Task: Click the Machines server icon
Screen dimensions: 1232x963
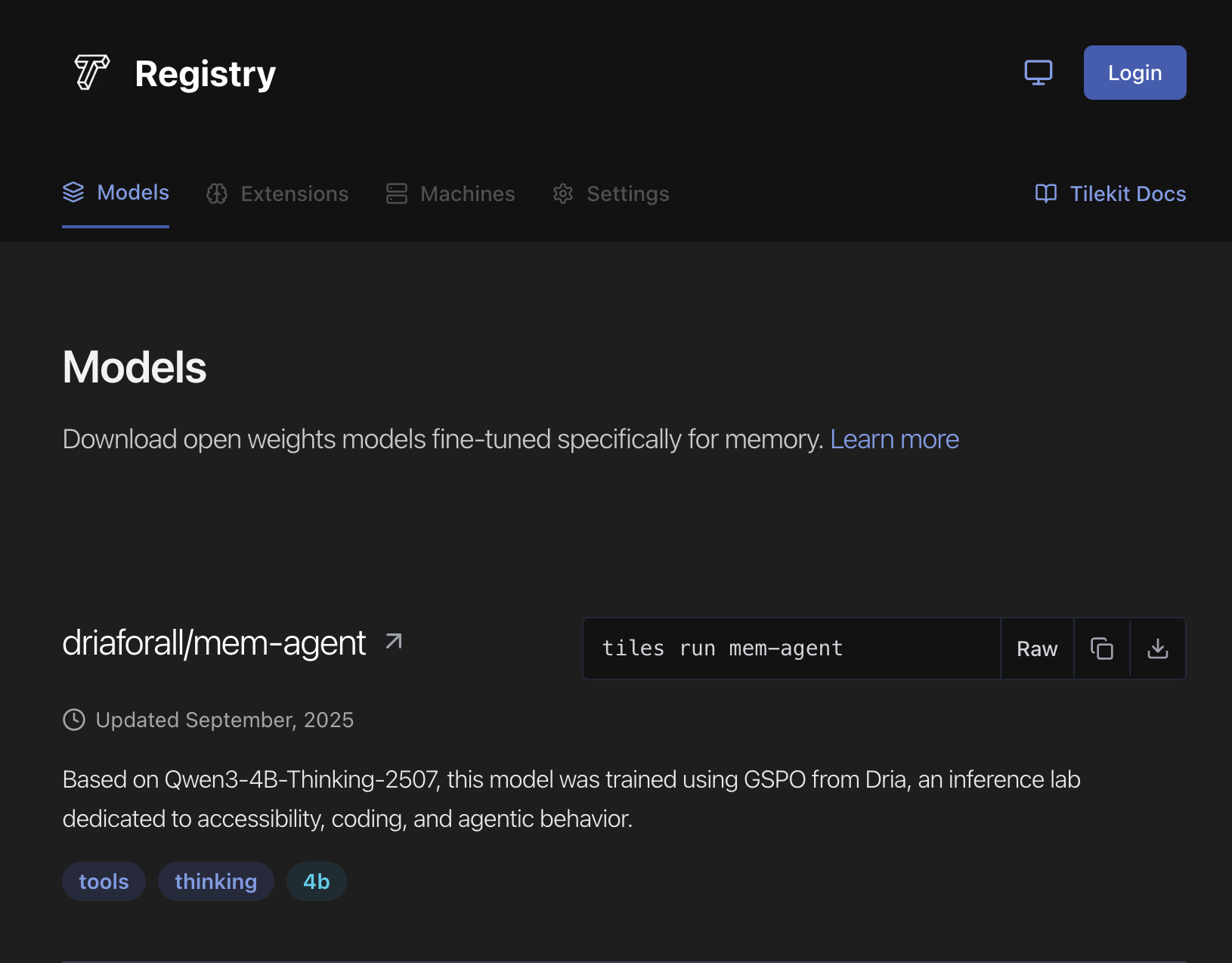Action: [396, 194]
